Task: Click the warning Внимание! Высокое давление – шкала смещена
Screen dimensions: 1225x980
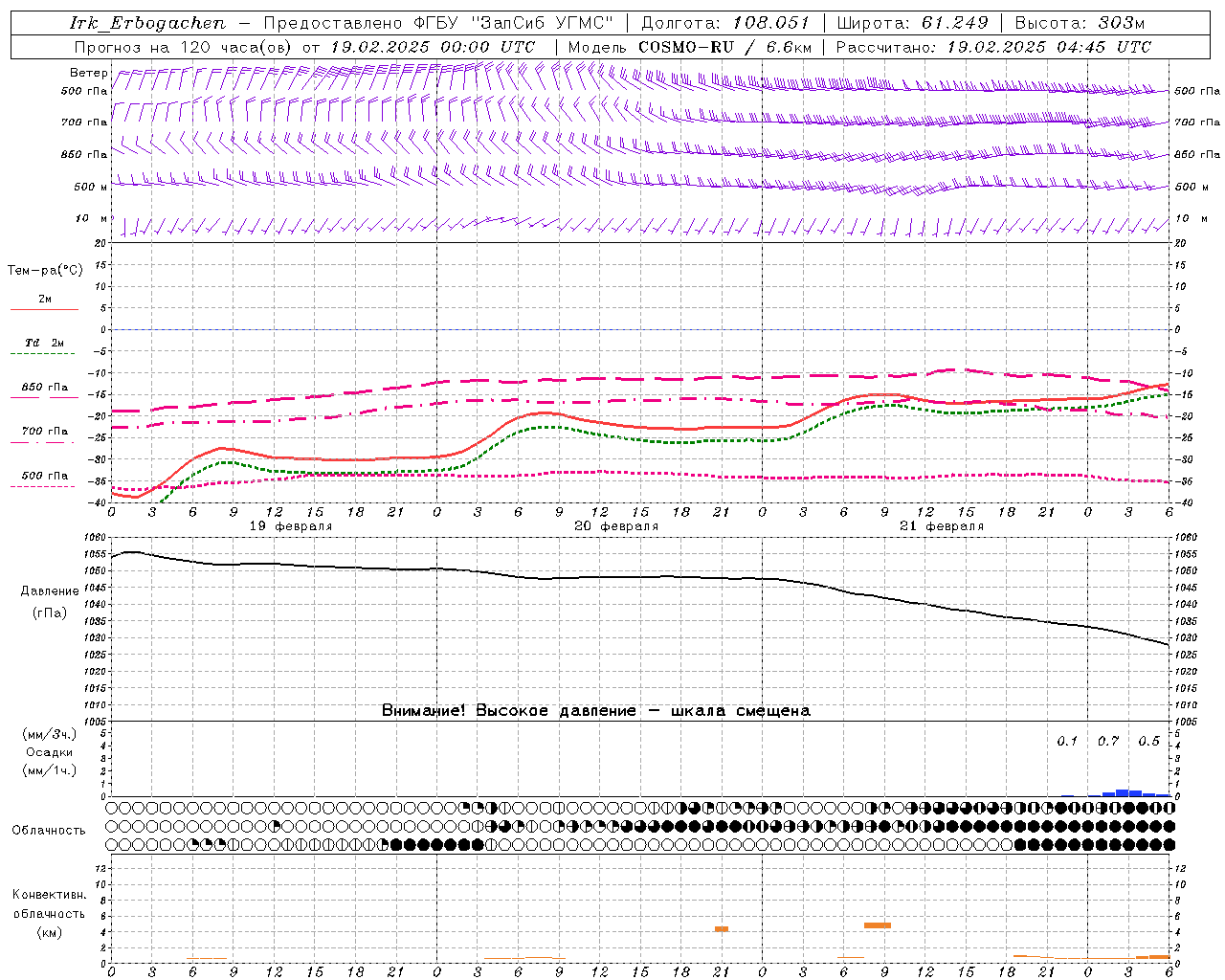Action: [x=596, y=710]
